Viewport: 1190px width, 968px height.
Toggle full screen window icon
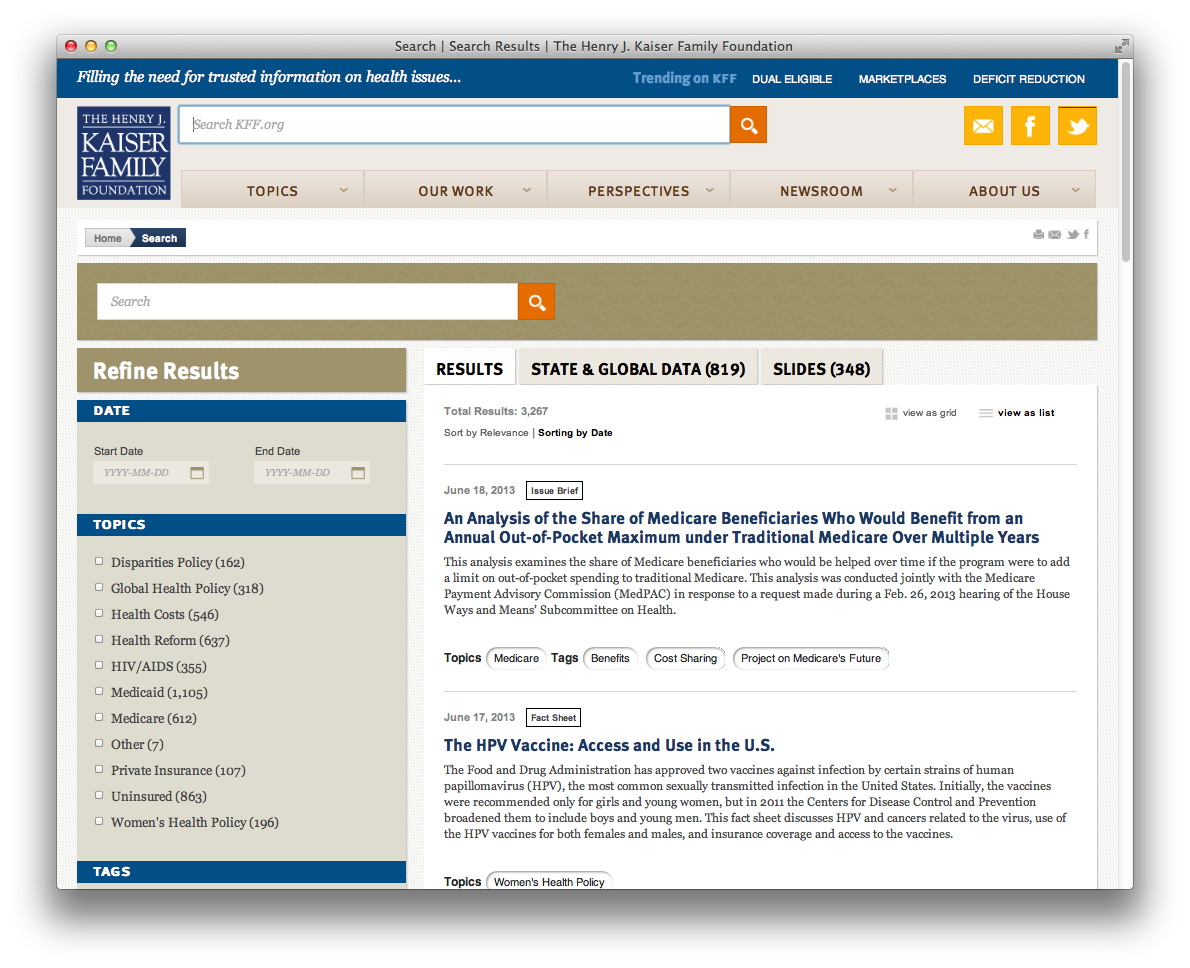tap(1121, 46)
